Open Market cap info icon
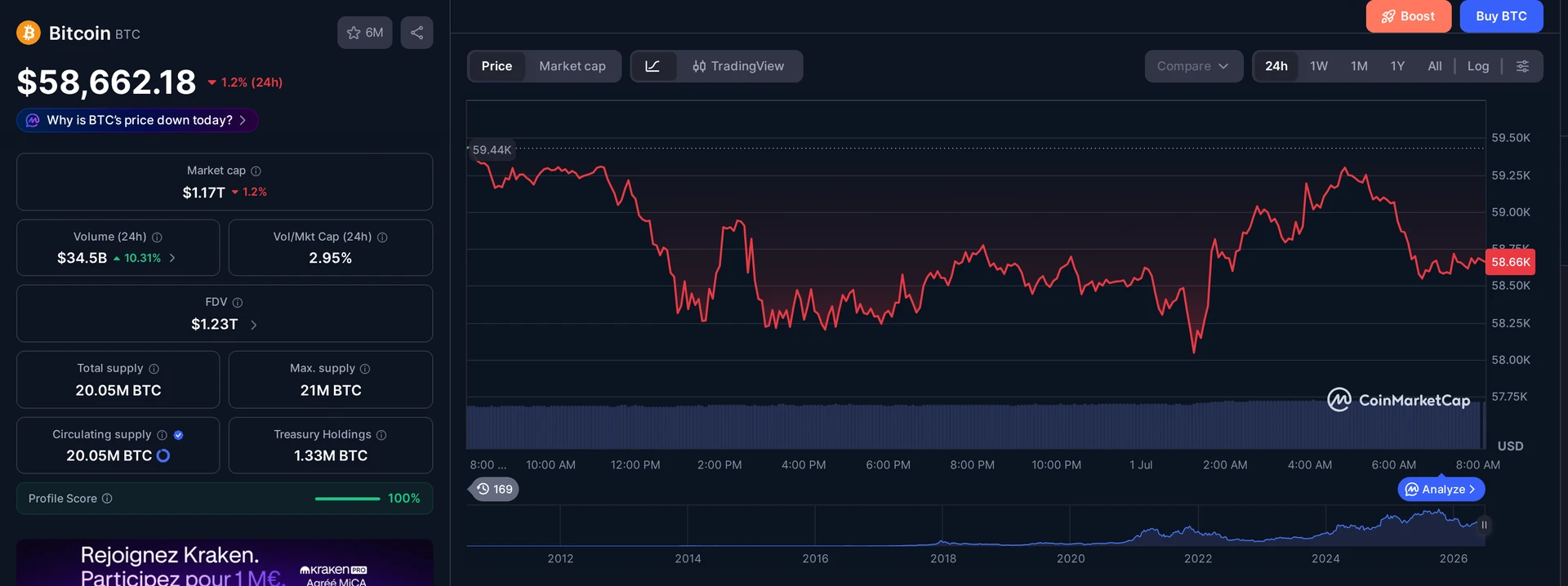This screenshot has width=1568, height=586. (x=256, y=171)
